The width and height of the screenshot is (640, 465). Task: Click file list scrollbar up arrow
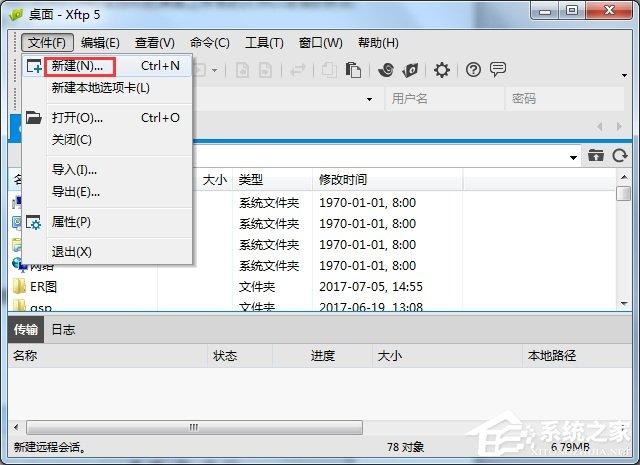[x=624, y=177]
